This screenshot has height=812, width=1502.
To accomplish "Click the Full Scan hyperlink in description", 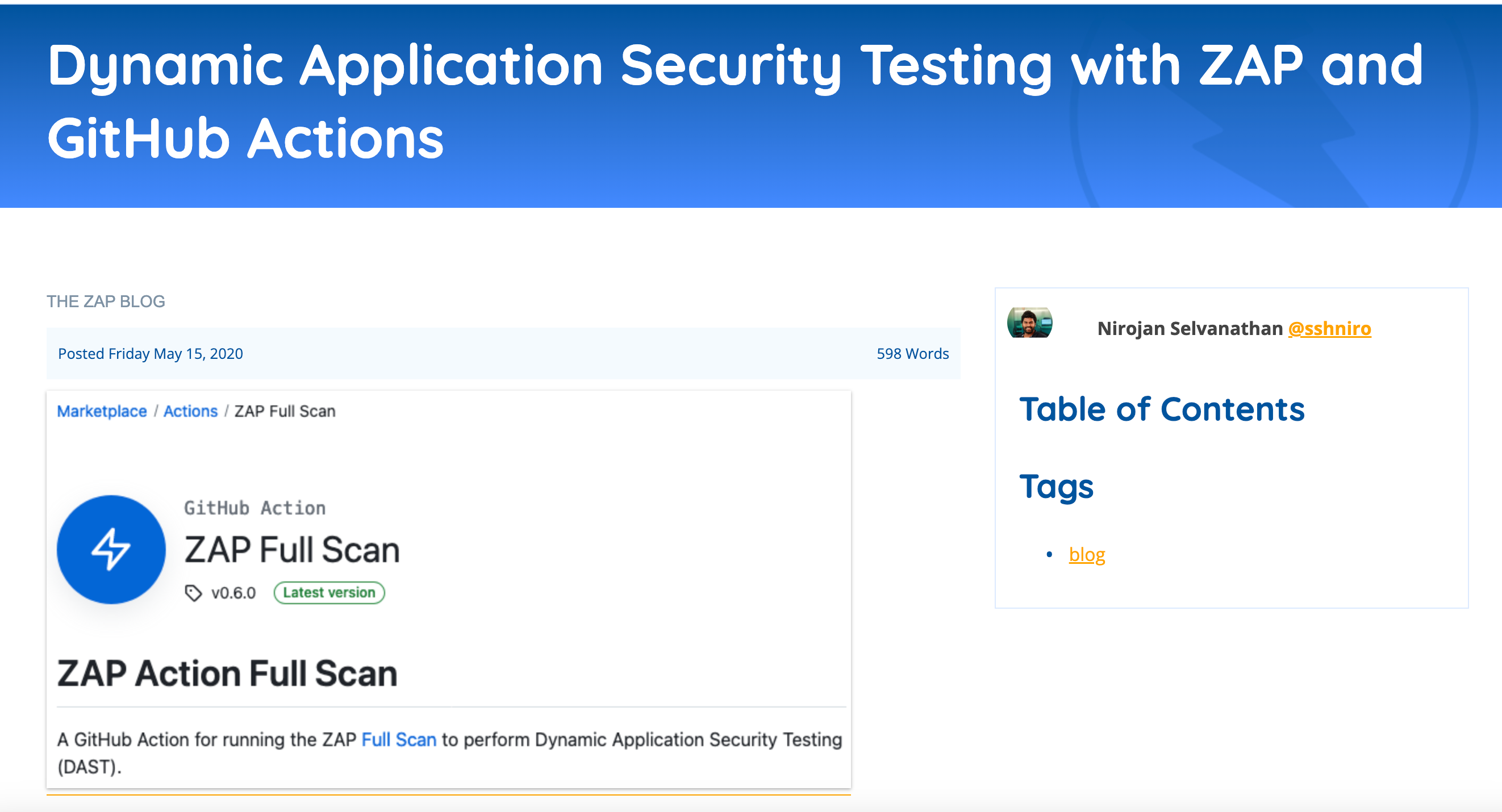I will 399,739.
